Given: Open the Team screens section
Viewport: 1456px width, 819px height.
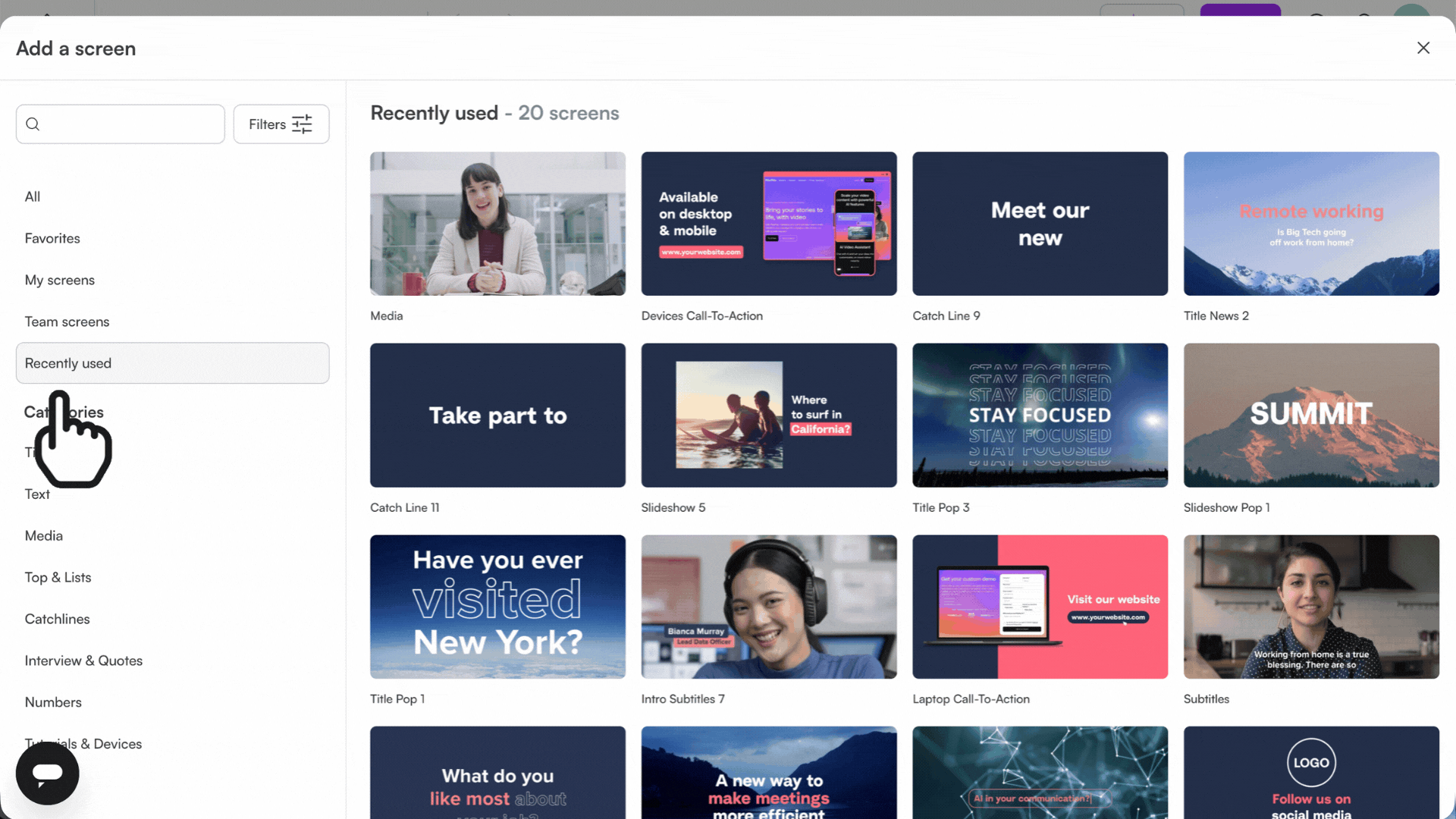Looking at the screenshot, I should tap(67, 322).
